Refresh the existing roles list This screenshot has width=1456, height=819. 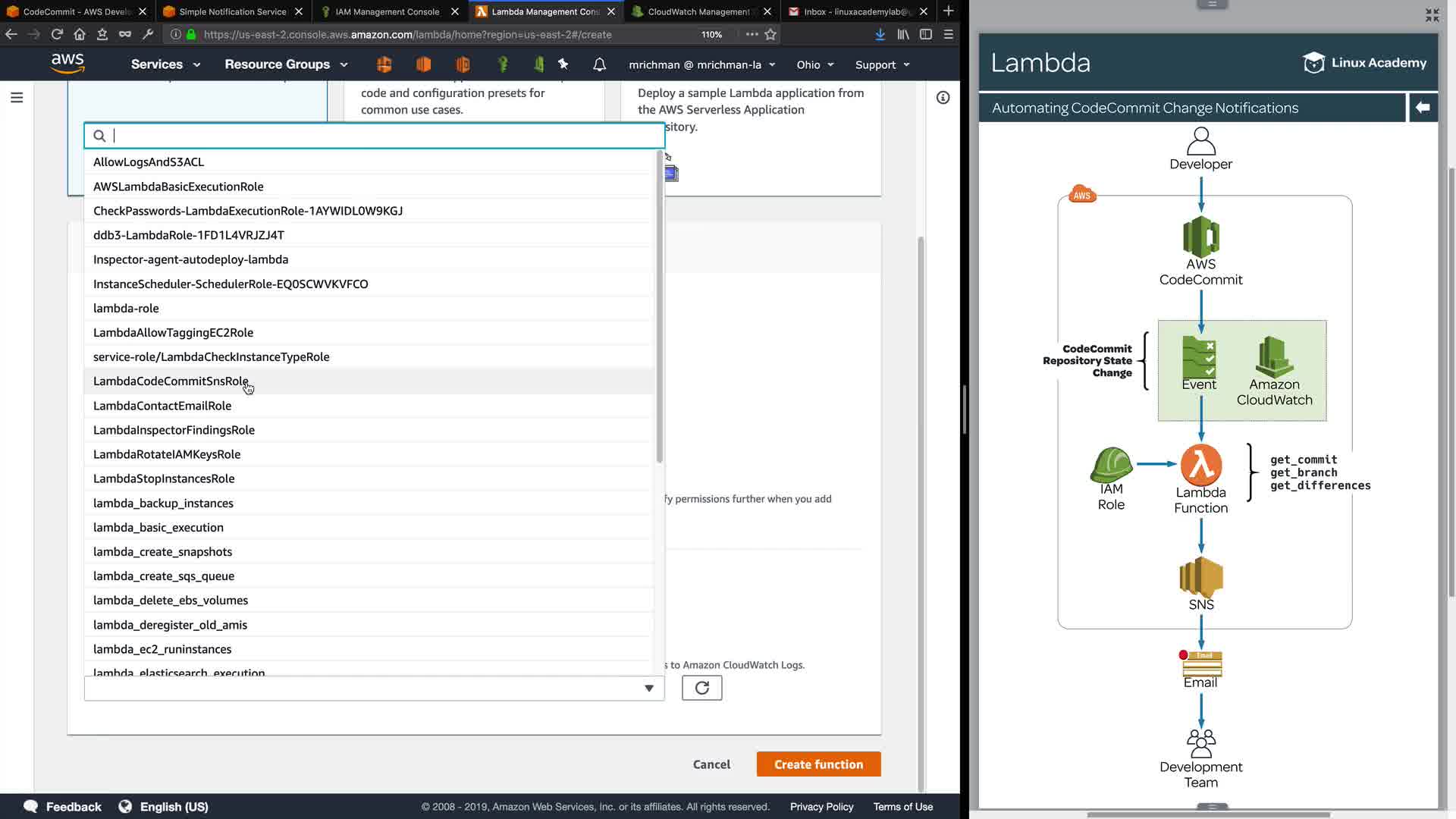point(701,688)
